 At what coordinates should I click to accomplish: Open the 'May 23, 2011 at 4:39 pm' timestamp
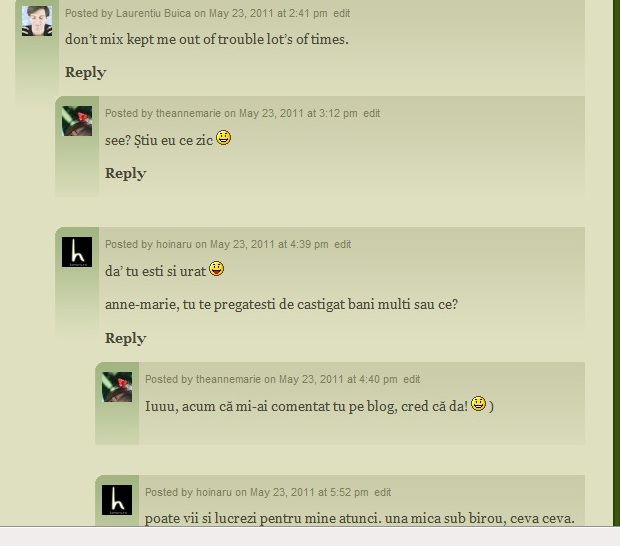[269, 244]
